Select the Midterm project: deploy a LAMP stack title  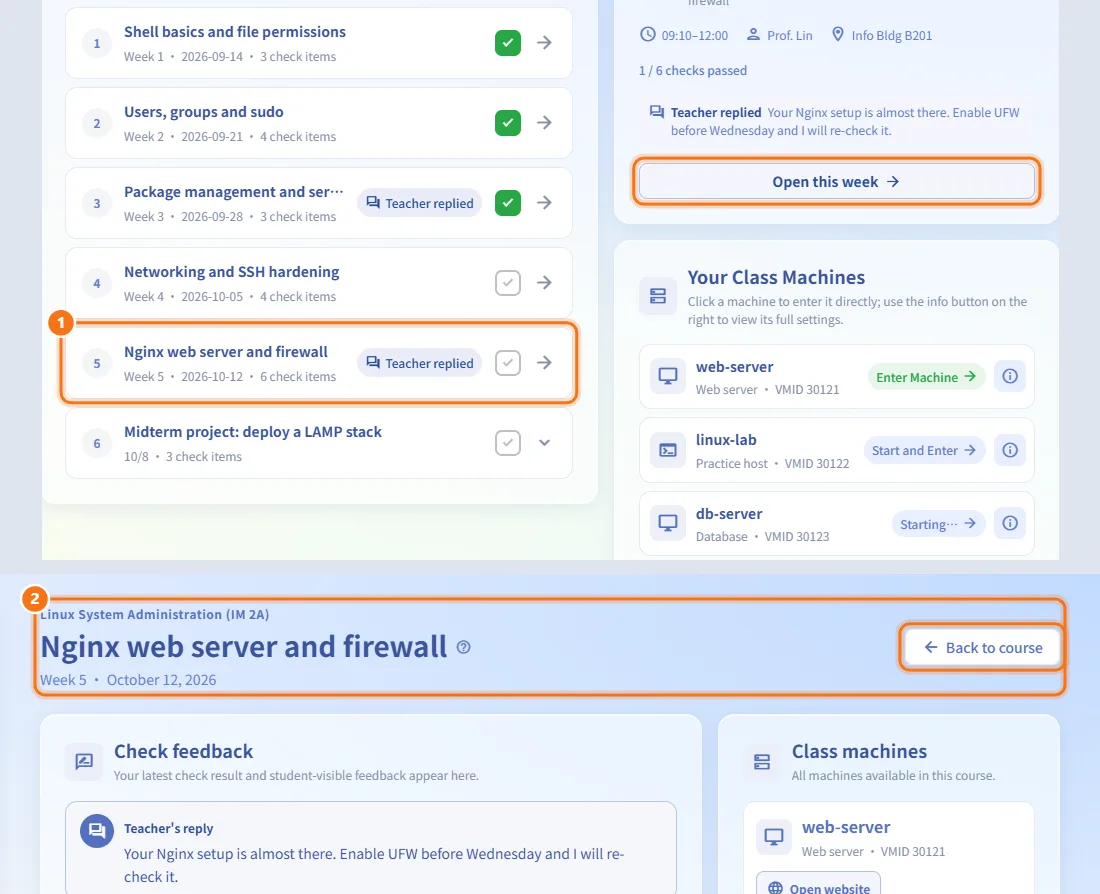point(253,432)
